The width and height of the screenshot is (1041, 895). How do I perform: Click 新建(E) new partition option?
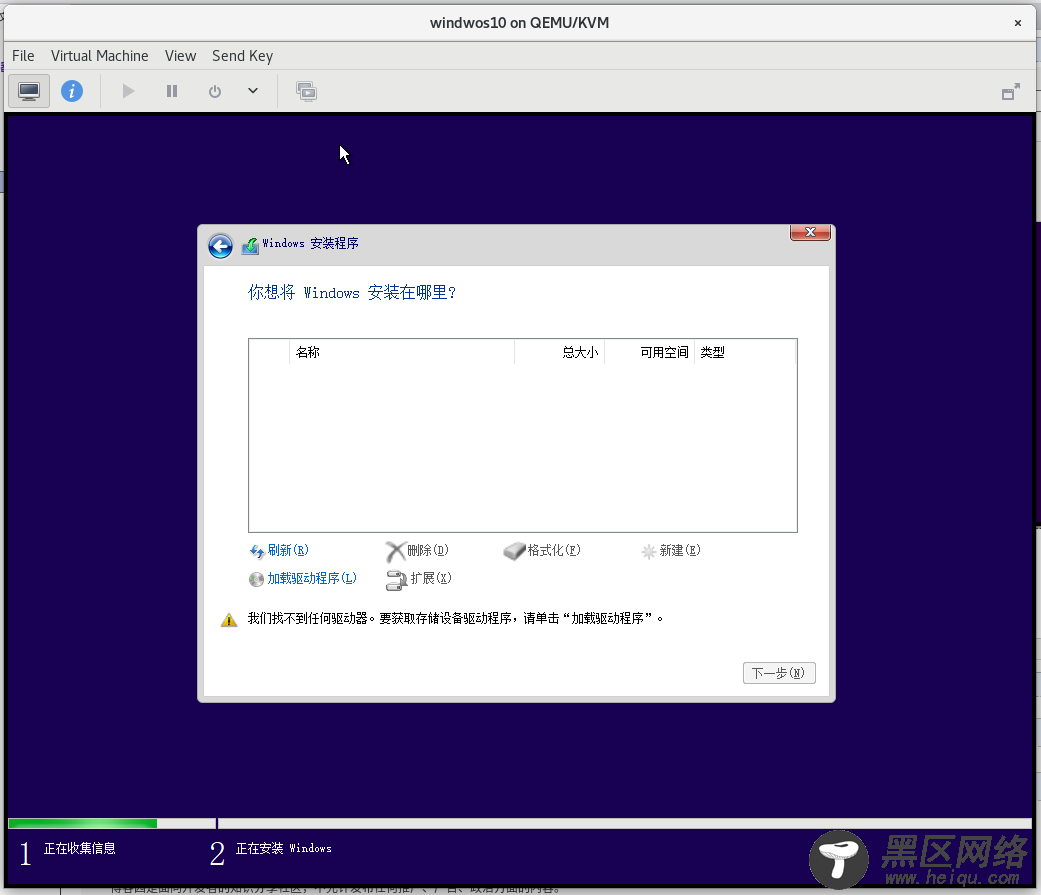tap(671, 550)
